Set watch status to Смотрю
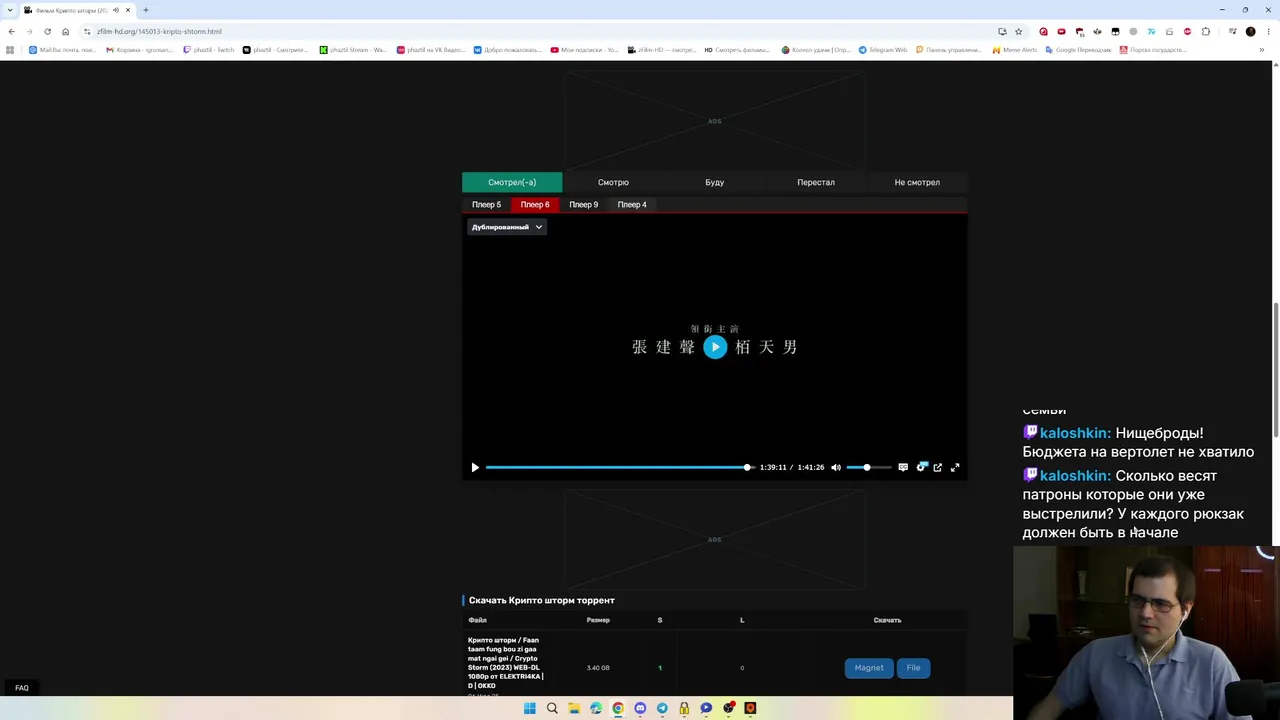Screen dimensions: 1280x720 point(613,182)
